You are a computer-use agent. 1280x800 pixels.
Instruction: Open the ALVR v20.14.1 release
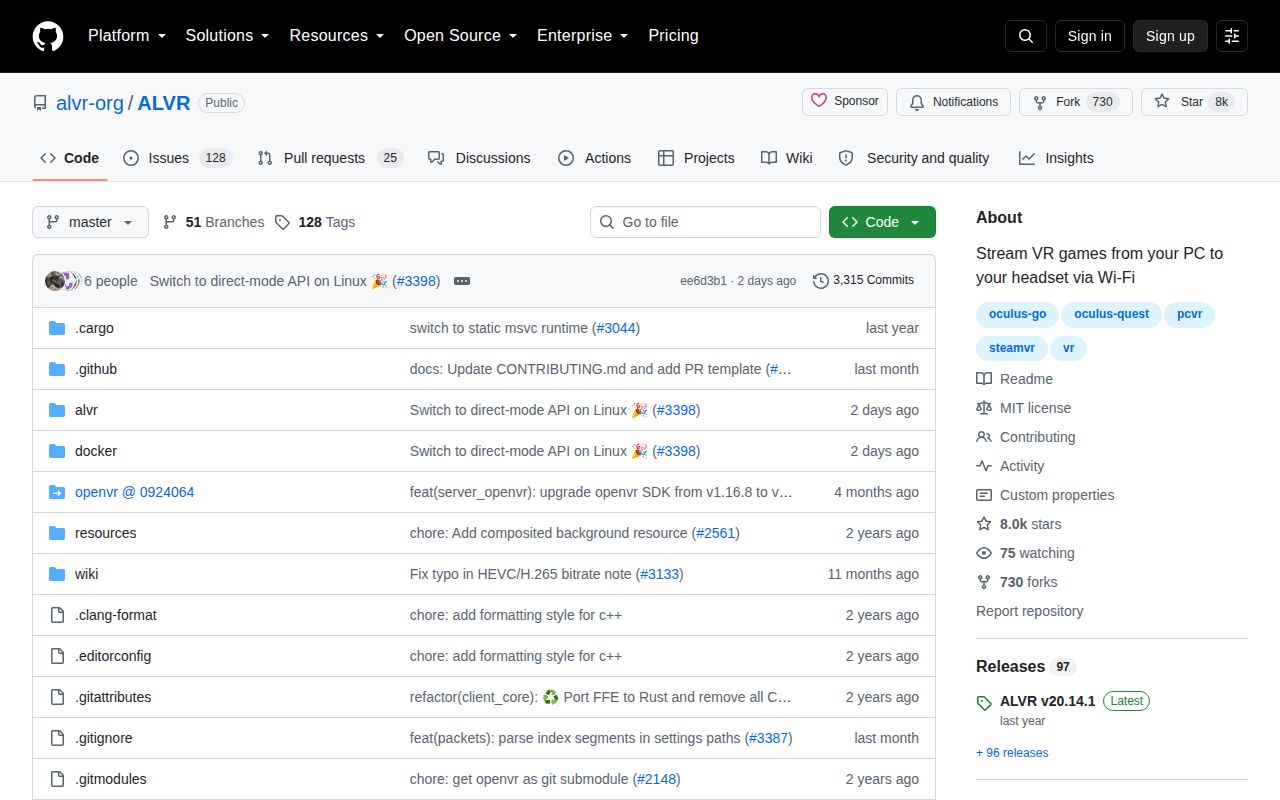(1047, 701)
